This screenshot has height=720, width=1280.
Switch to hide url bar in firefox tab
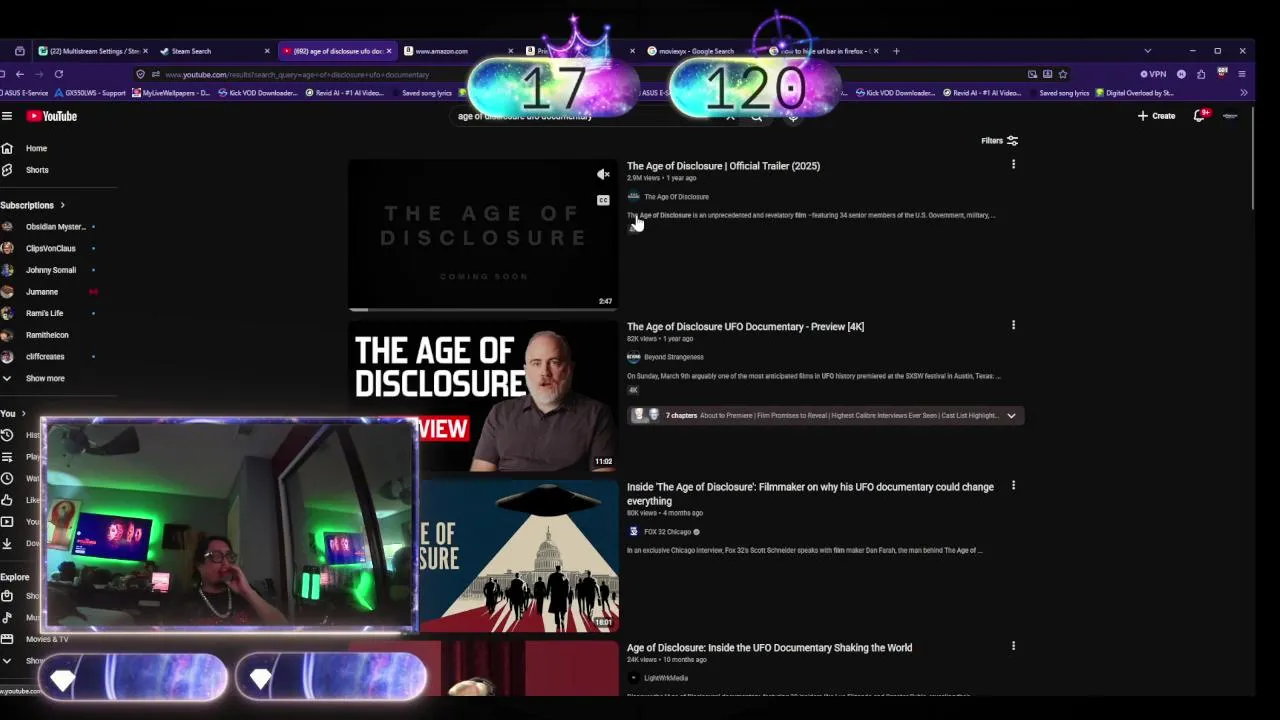click(825, 51)
